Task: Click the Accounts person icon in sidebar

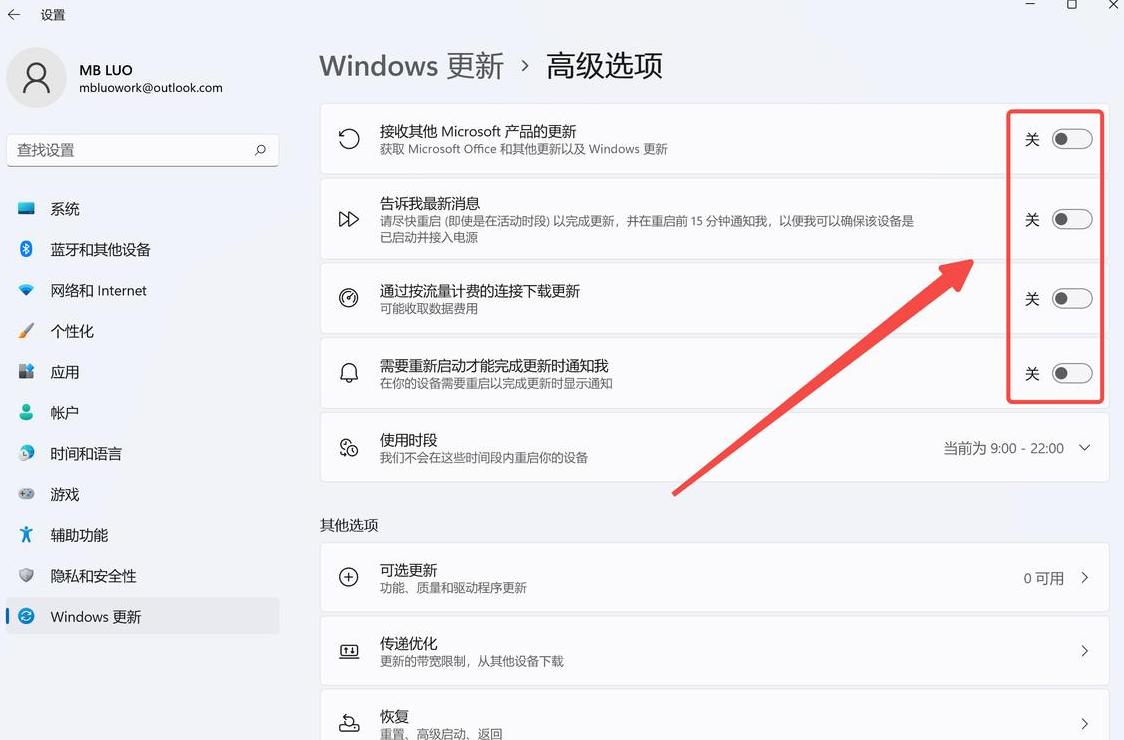Action: (x=27, y=412)
